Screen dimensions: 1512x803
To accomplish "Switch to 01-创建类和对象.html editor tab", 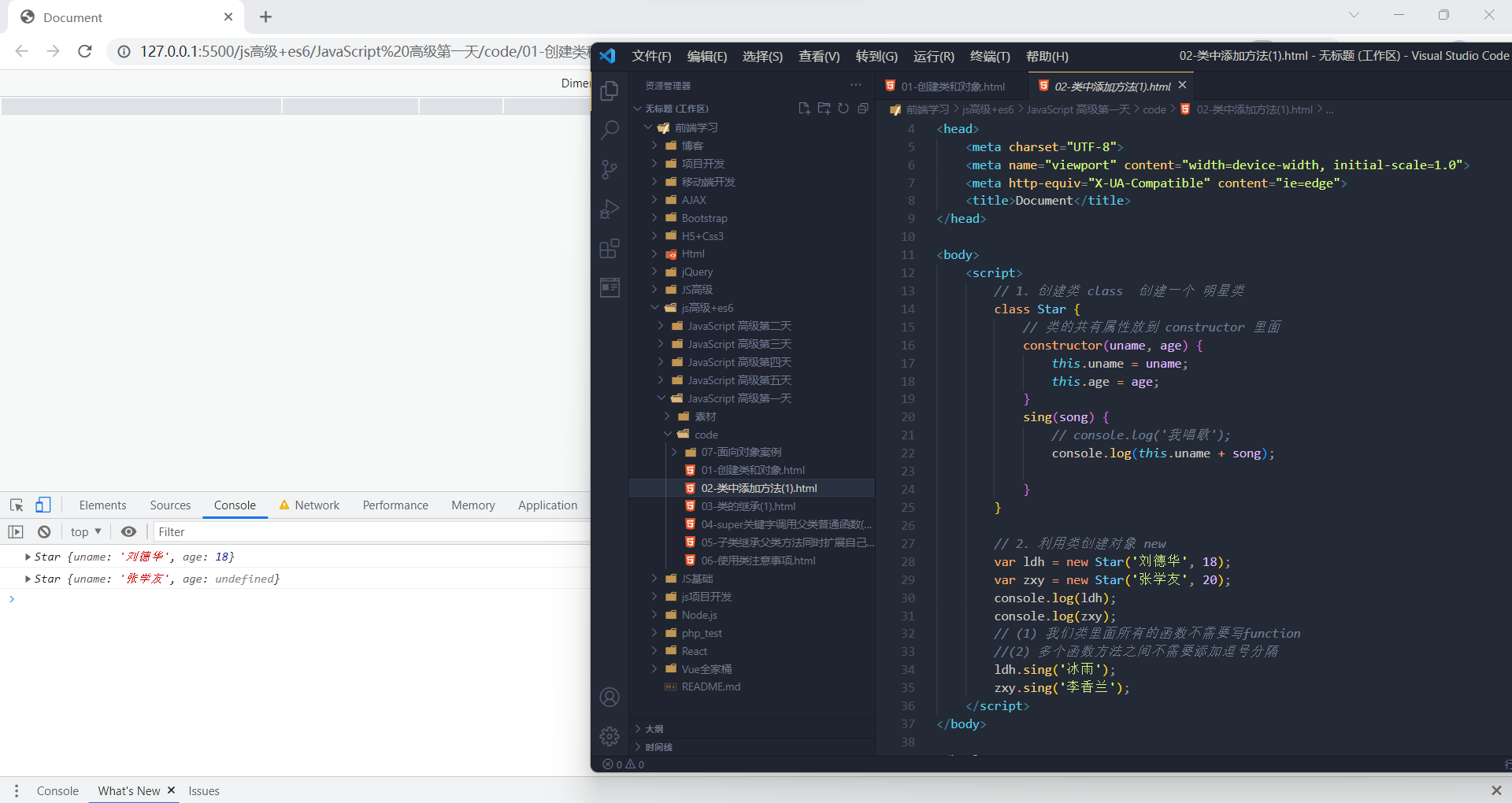I will (x=951, y=87).
